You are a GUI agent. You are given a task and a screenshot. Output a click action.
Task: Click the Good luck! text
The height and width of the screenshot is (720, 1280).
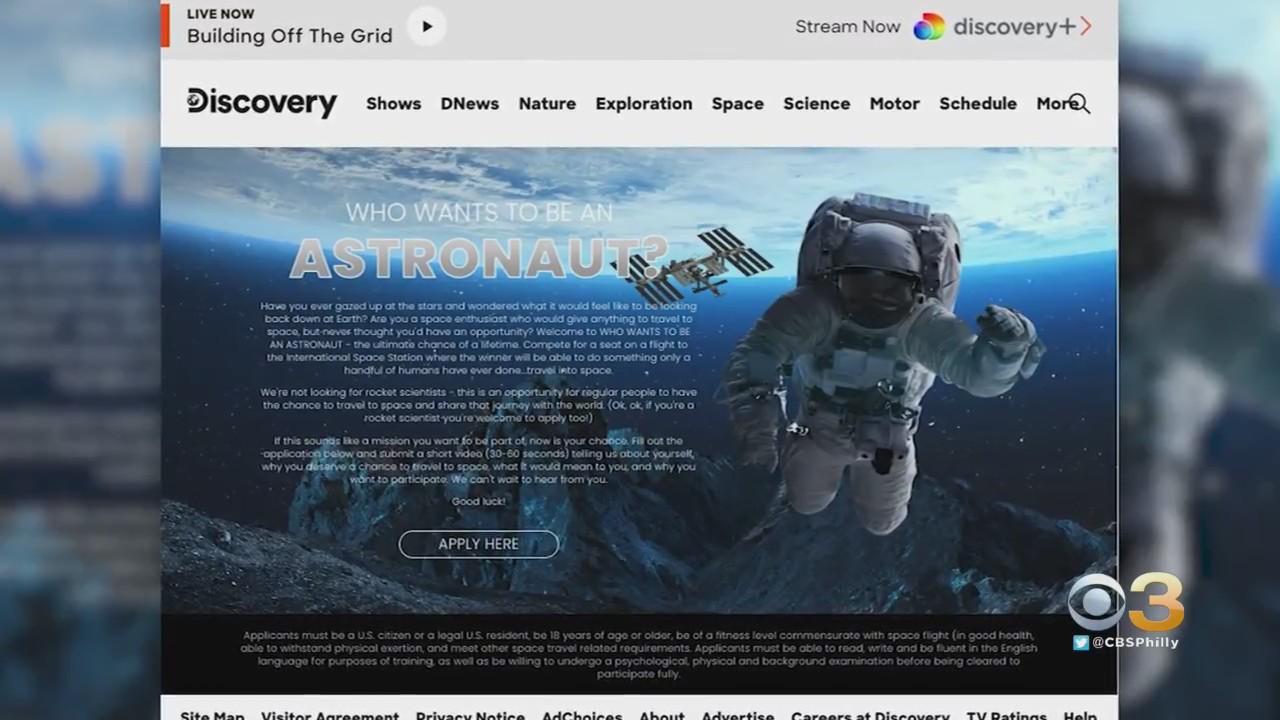point(478,501)
